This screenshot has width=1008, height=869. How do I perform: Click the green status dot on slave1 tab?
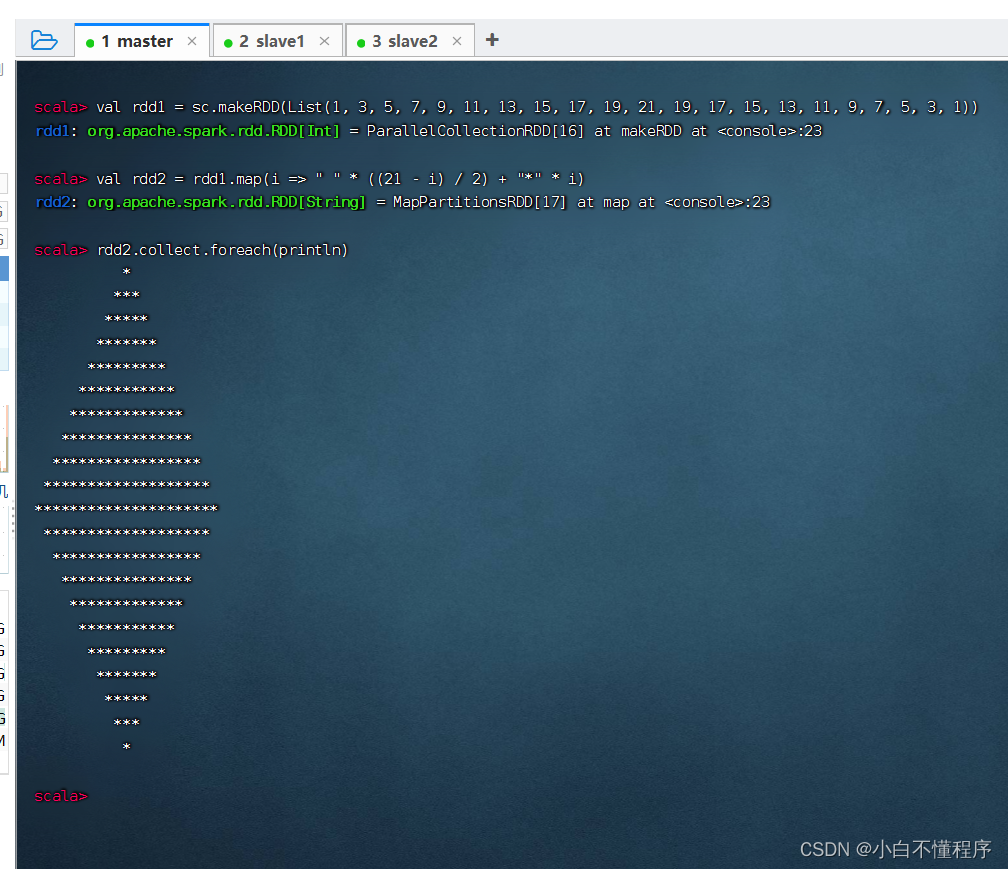coord(228,43)
